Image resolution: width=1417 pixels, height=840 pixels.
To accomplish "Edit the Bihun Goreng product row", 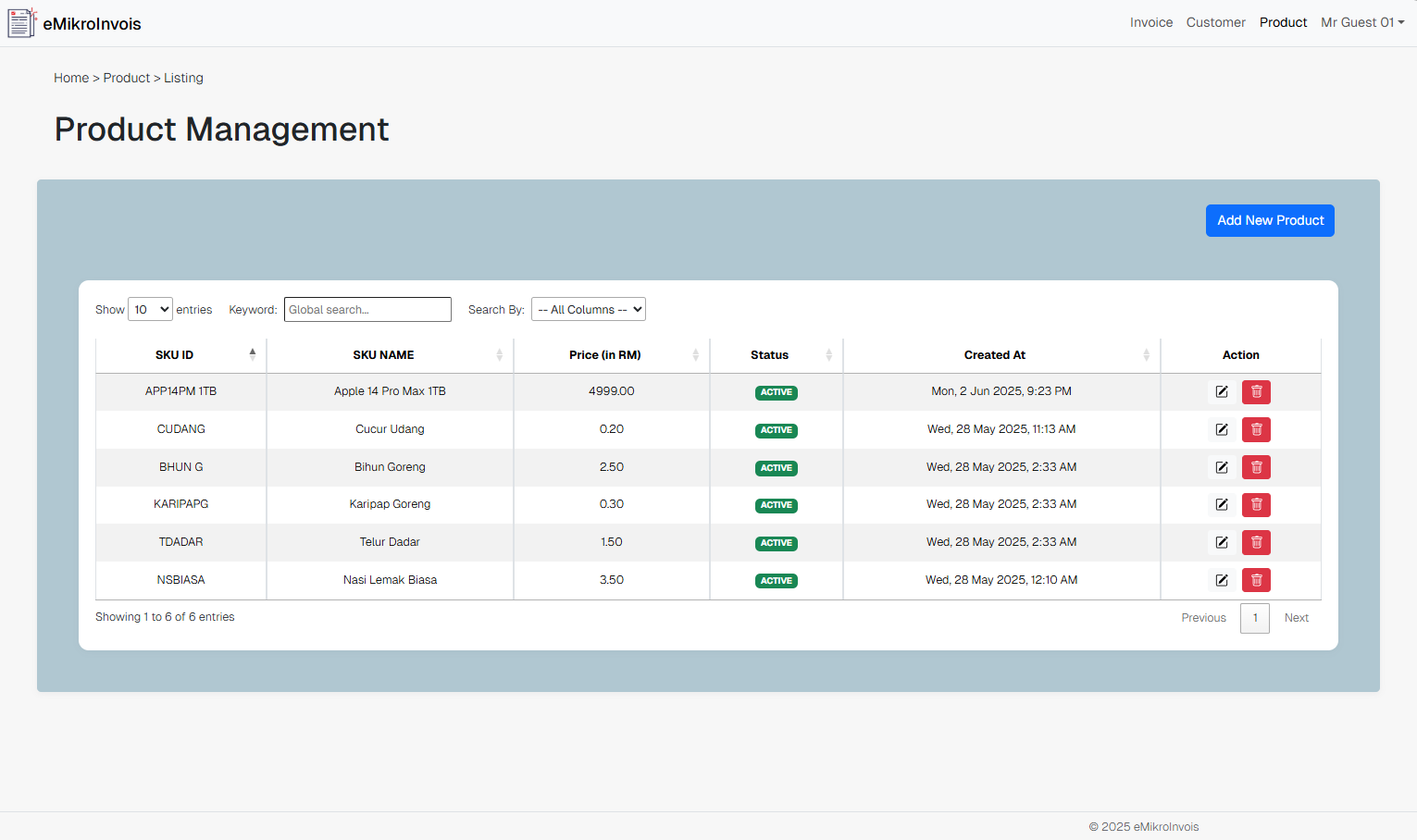I will (x=1222, y=467).
